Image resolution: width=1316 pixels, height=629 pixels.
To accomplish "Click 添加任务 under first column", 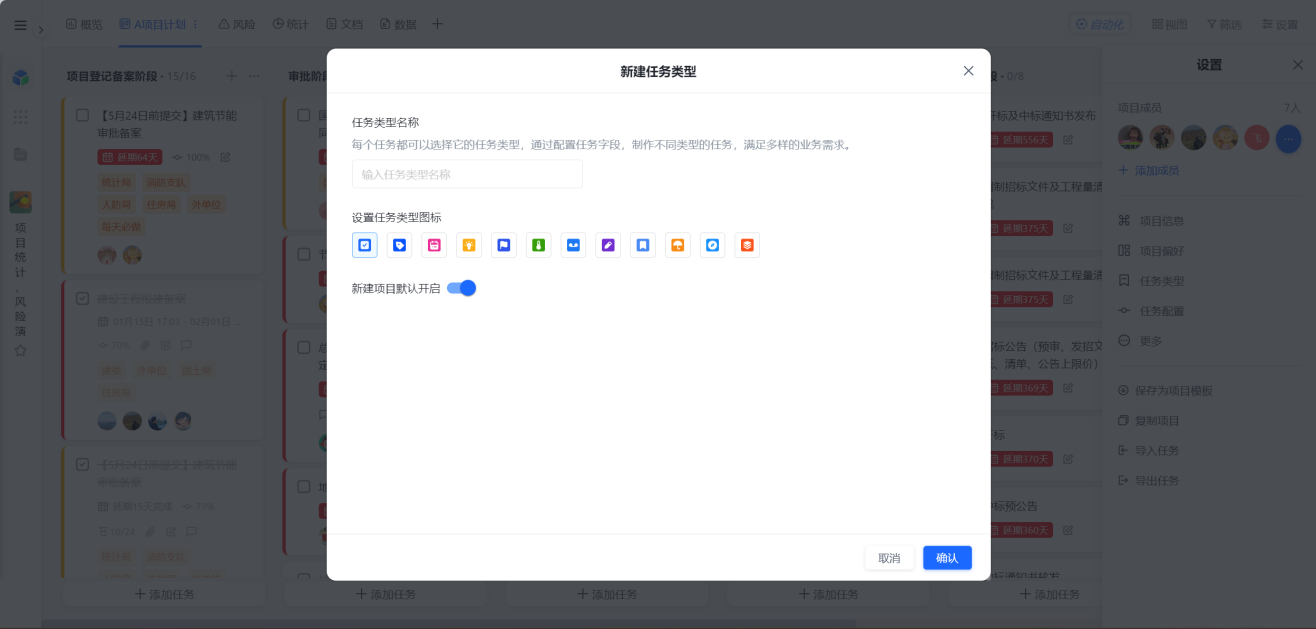I will pos(164,594).
